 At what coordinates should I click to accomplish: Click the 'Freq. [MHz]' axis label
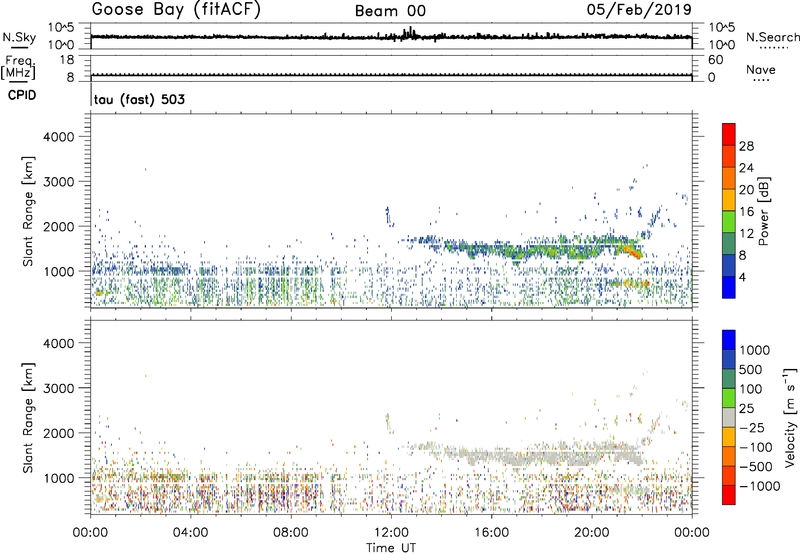pos(19,68)
